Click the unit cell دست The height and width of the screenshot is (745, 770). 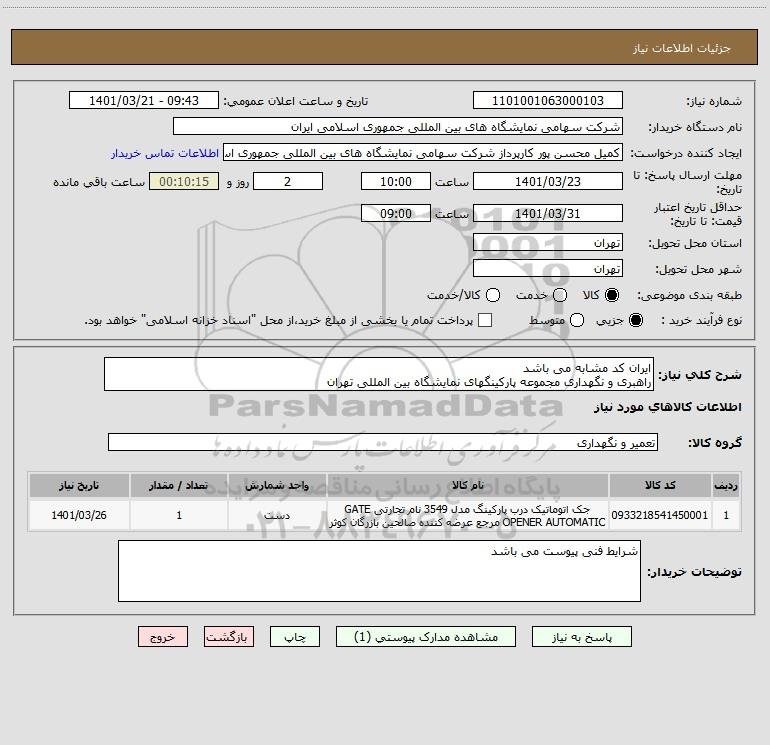click(277, 515)
